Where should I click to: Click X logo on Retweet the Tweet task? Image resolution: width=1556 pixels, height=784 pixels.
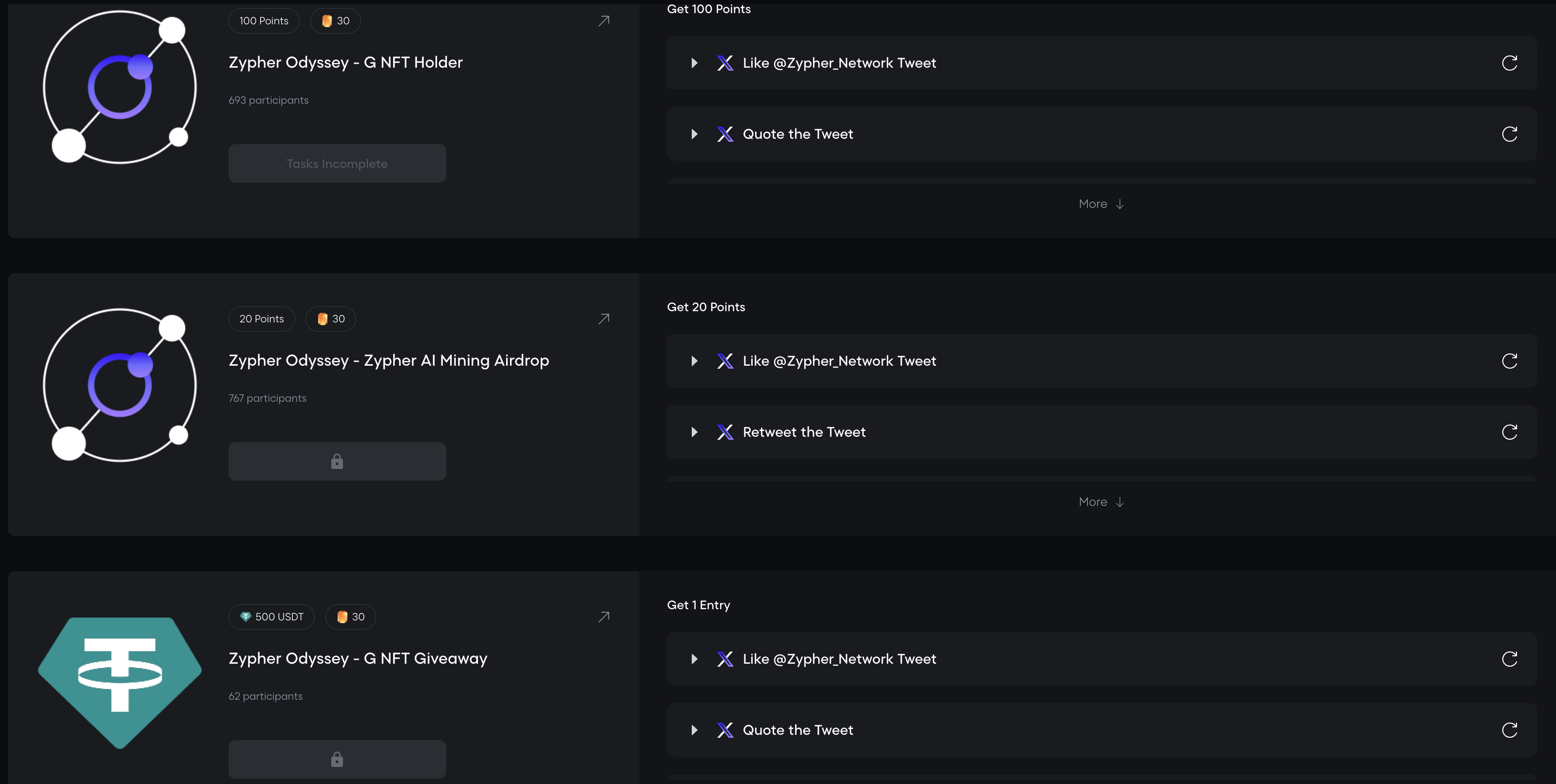tap(725, 432)
